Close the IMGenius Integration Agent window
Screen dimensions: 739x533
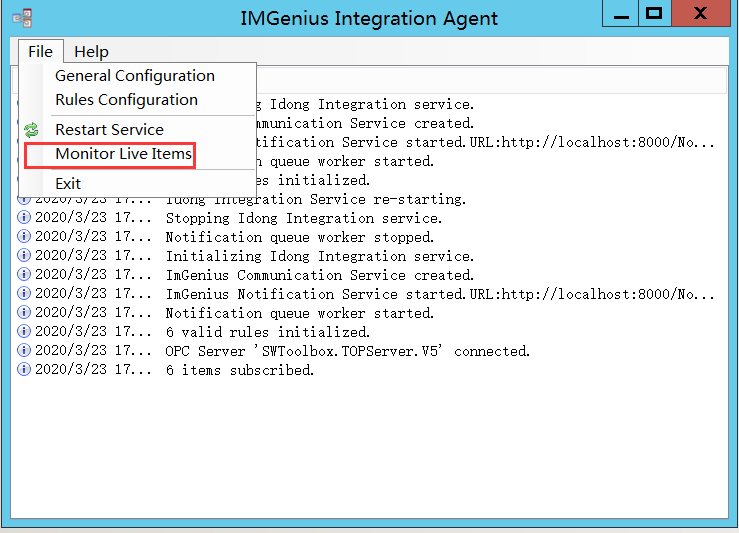(702, 14)
